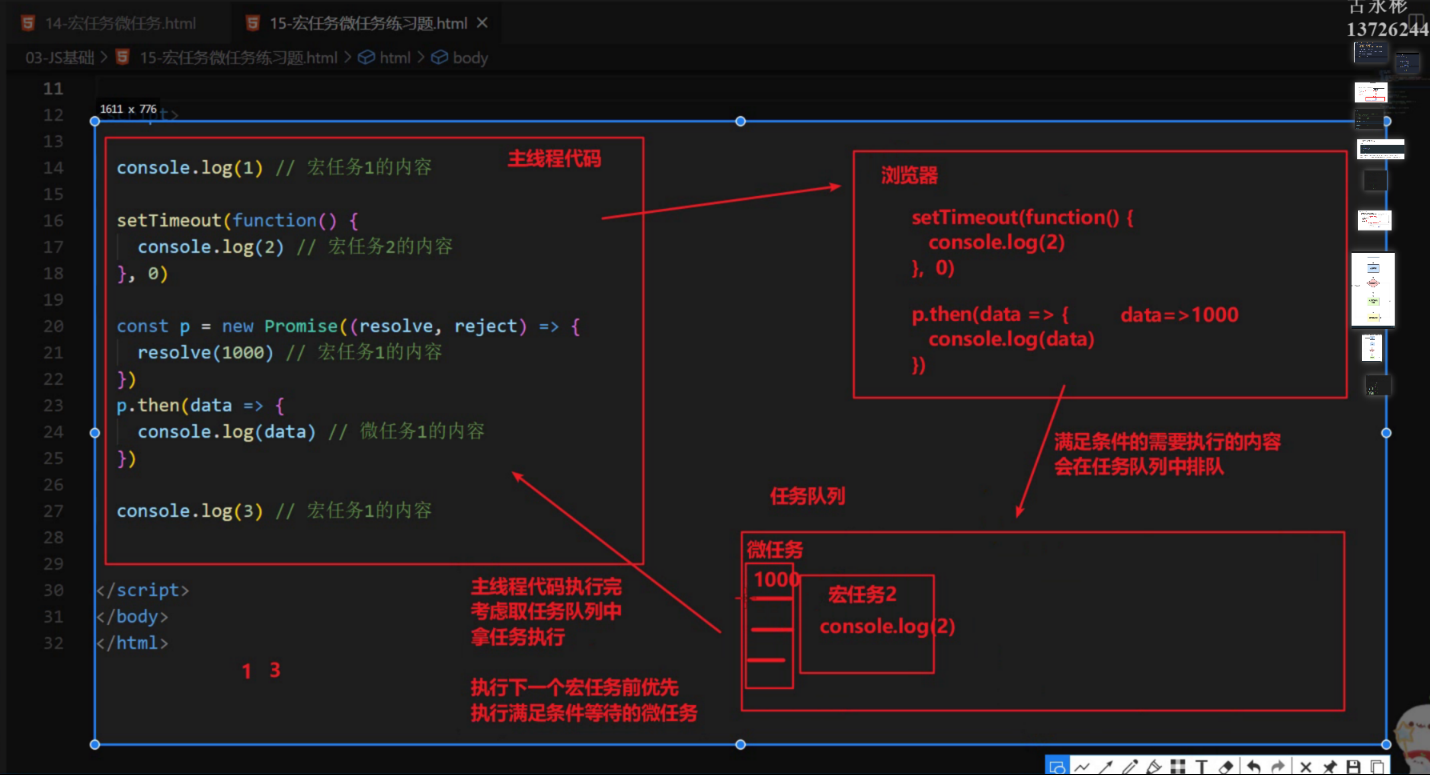
Task: Undo the last annotation
Action: tap(1254, 767)
